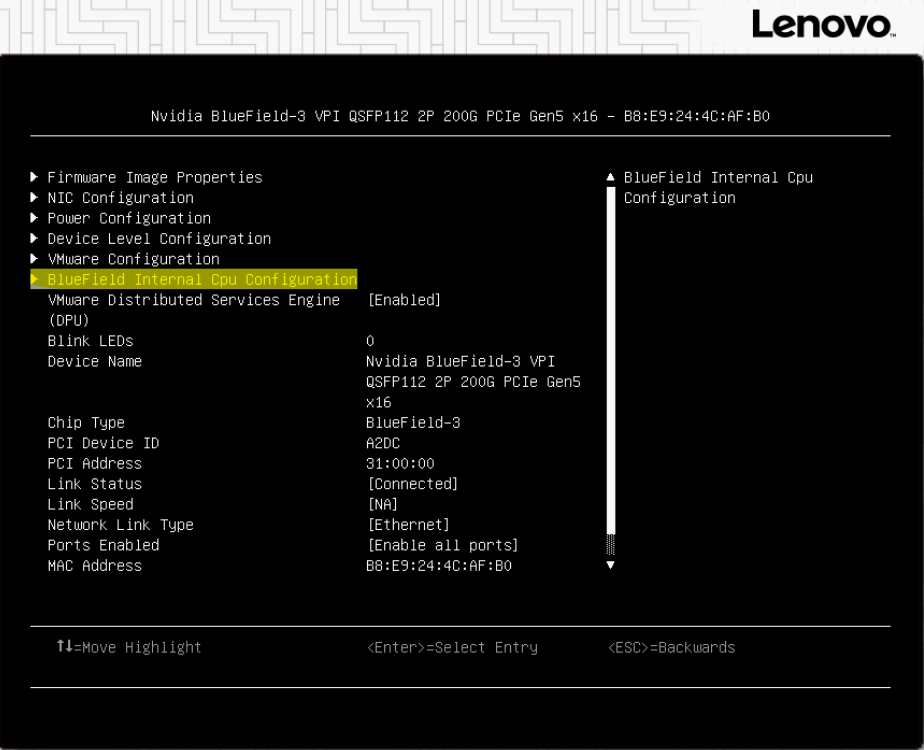The width and height of the screenshot is (924, 750).
Task: Open Firmware Image Properties submenu
Action: (x=154, y=177)
